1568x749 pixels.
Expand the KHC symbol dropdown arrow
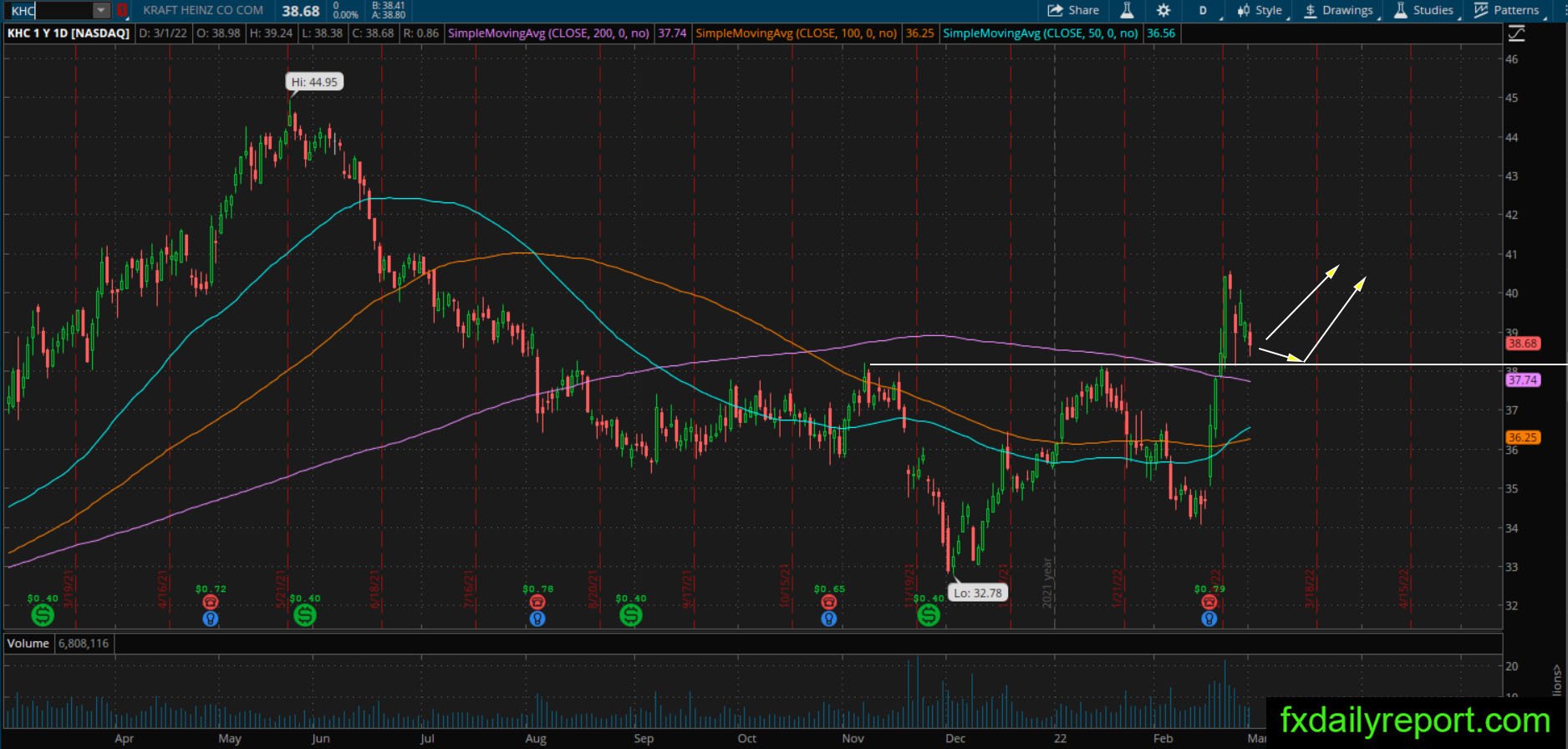click(x=101, y=11)
